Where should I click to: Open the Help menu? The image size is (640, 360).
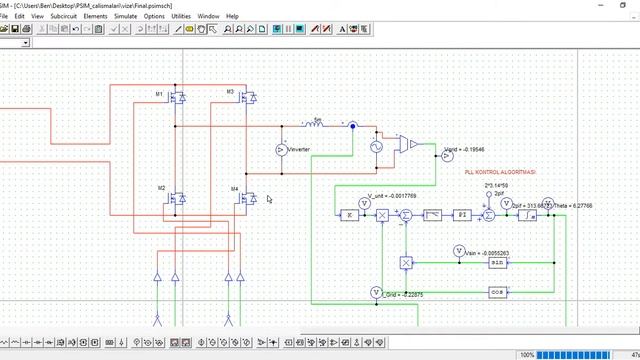tap(232, 16)
